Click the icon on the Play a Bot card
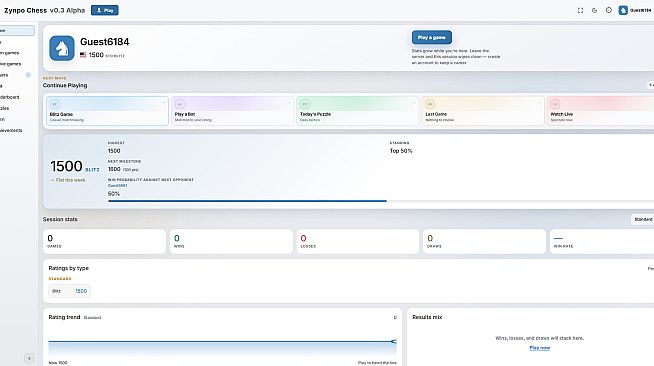This screenshot has width=654, height=366. point(180,104)
